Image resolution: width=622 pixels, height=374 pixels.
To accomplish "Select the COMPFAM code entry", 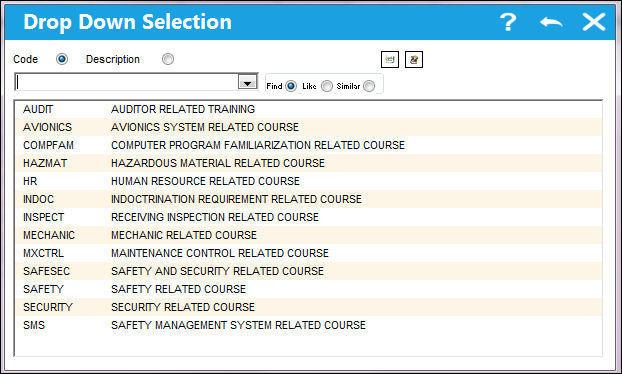I will 48,145.
